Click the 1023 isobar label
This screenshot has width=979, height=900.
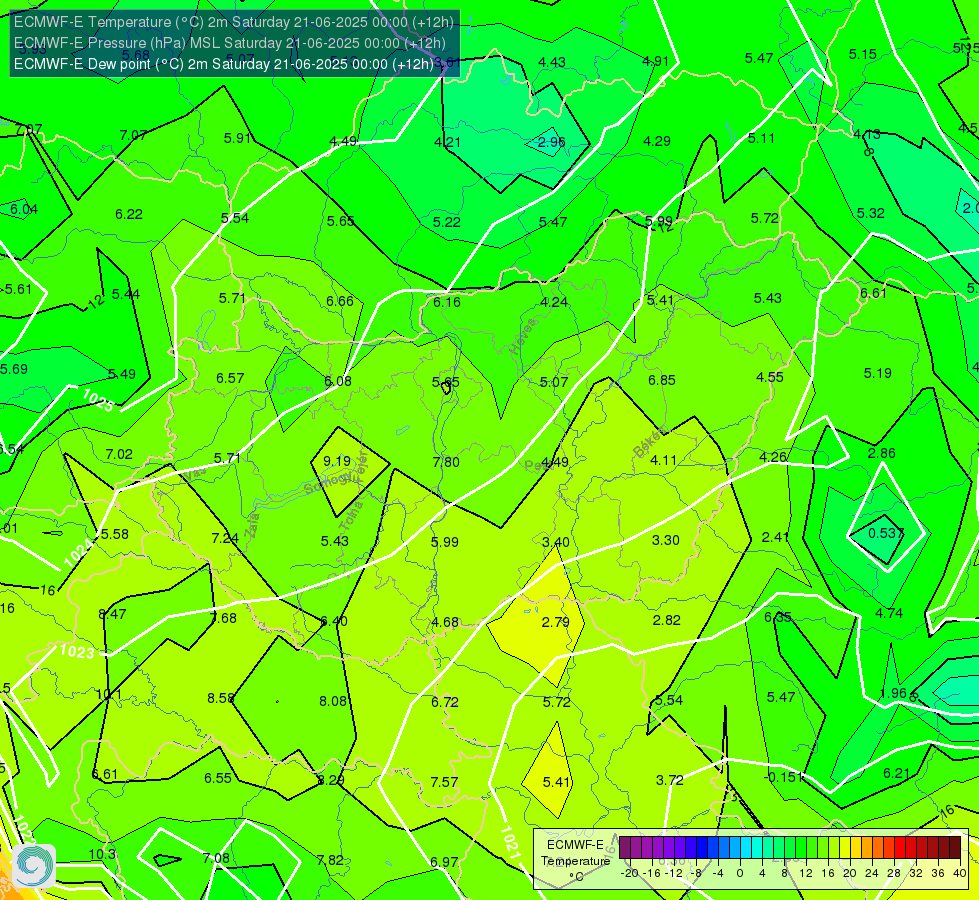(x=77, y=652)
